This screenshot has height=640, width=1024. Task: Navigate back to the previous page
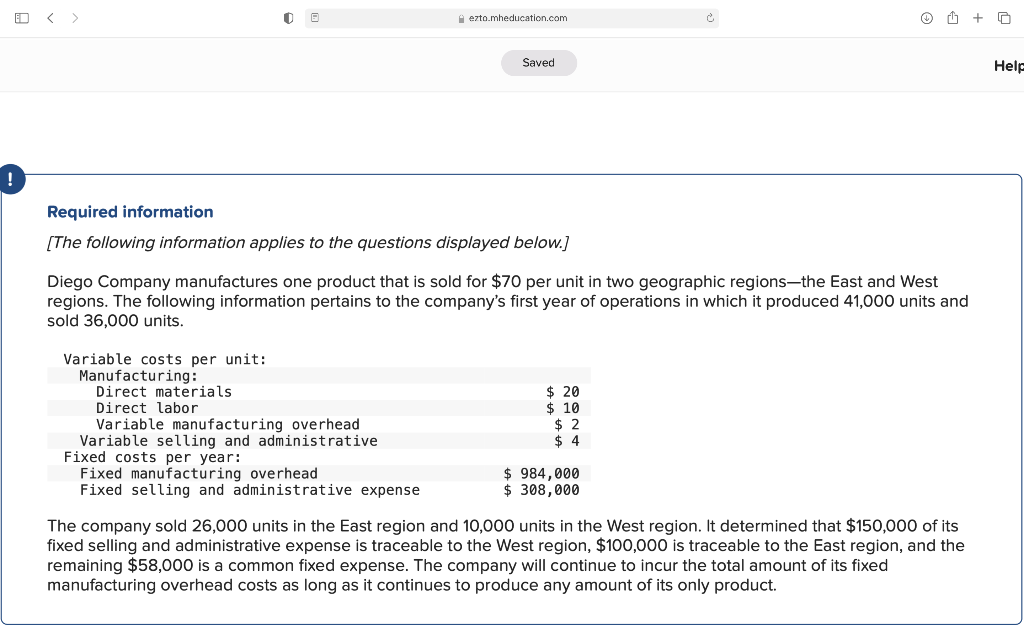50,17
